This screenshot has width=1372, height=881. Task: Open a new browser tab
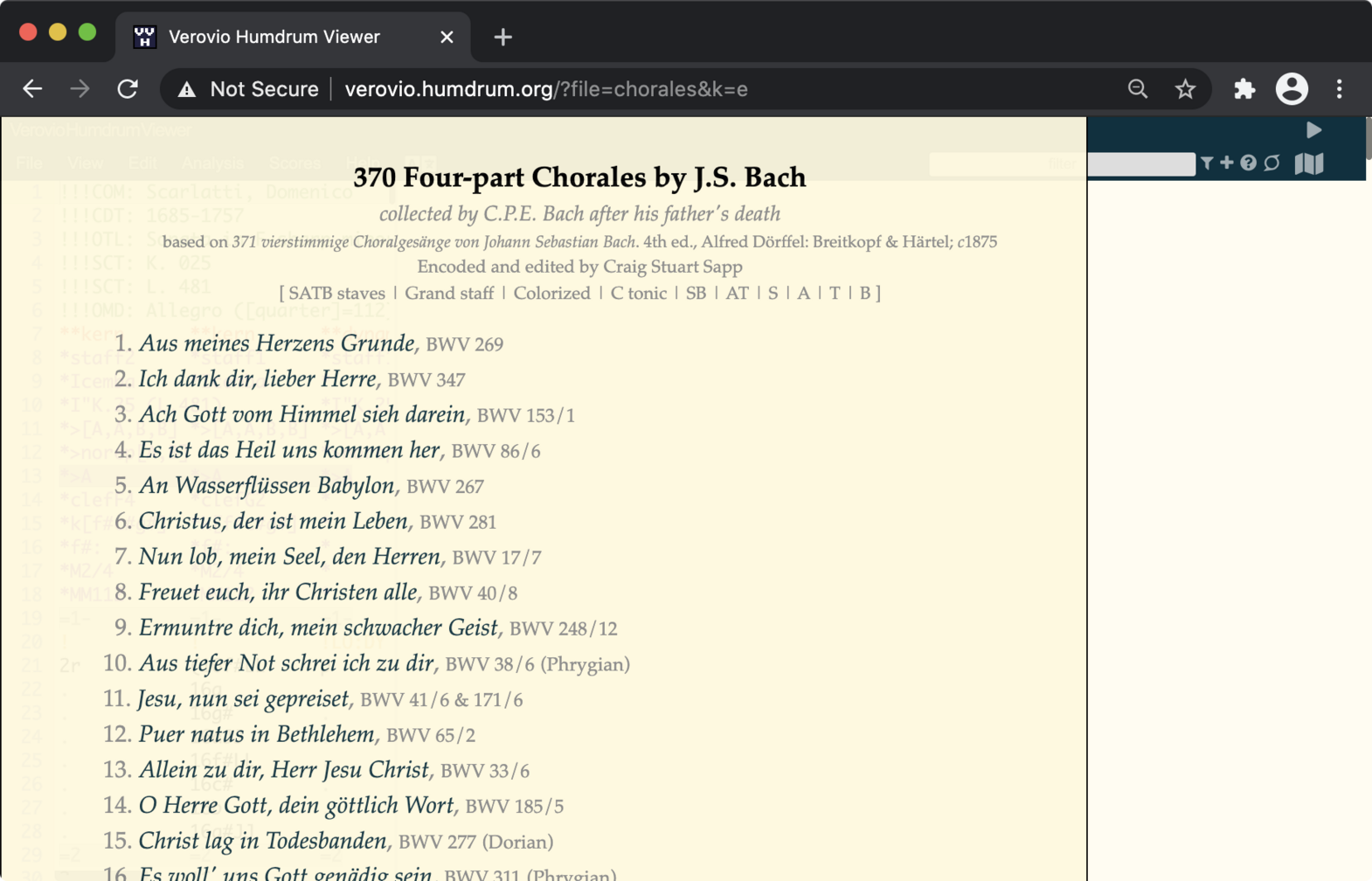click(x=502, y=37)
